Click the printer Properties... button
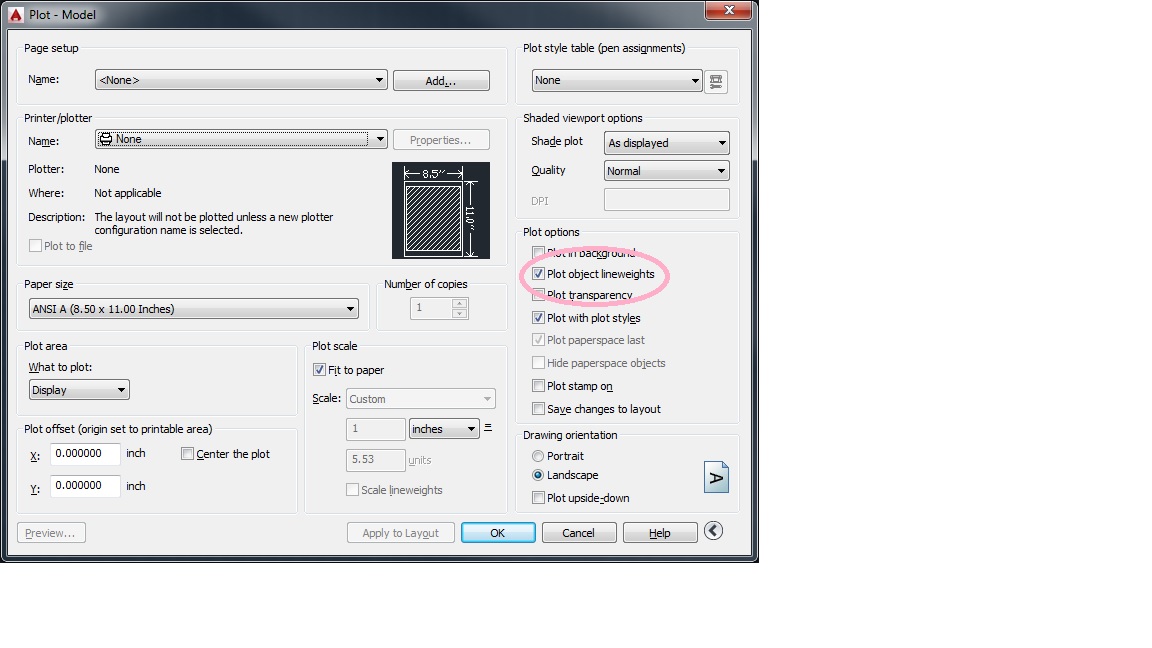 coord(441,140)
